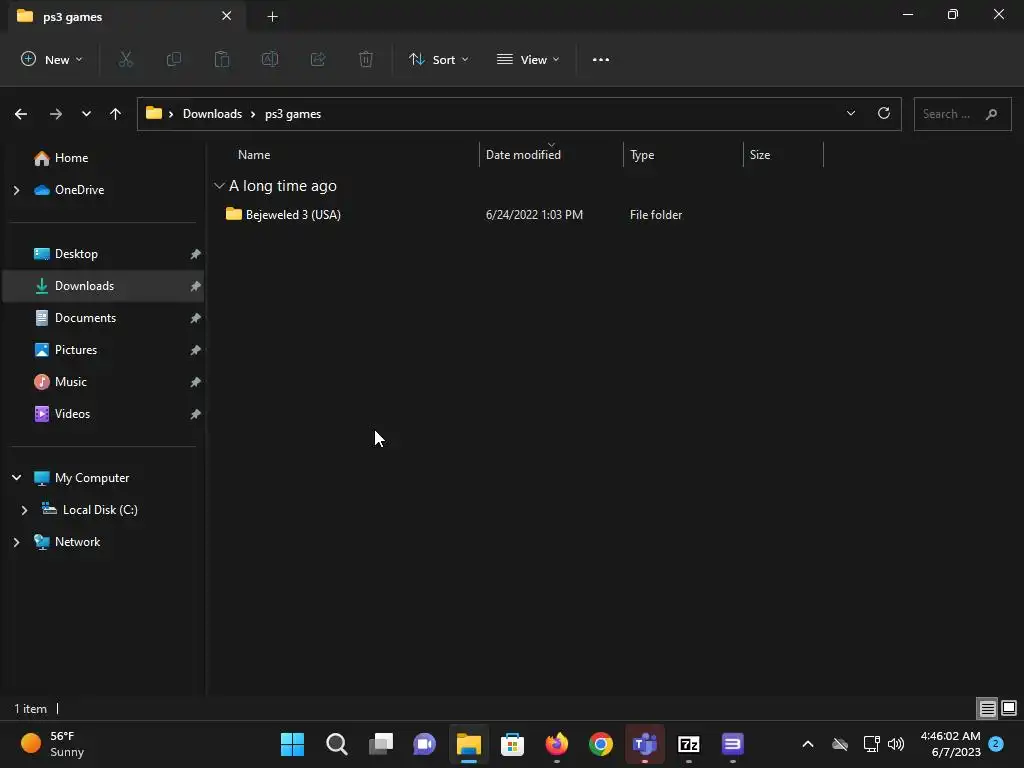Unpin Desktop using its pin icon
The height and width of the screenshot is (768, 1024).
pos(195,254)
